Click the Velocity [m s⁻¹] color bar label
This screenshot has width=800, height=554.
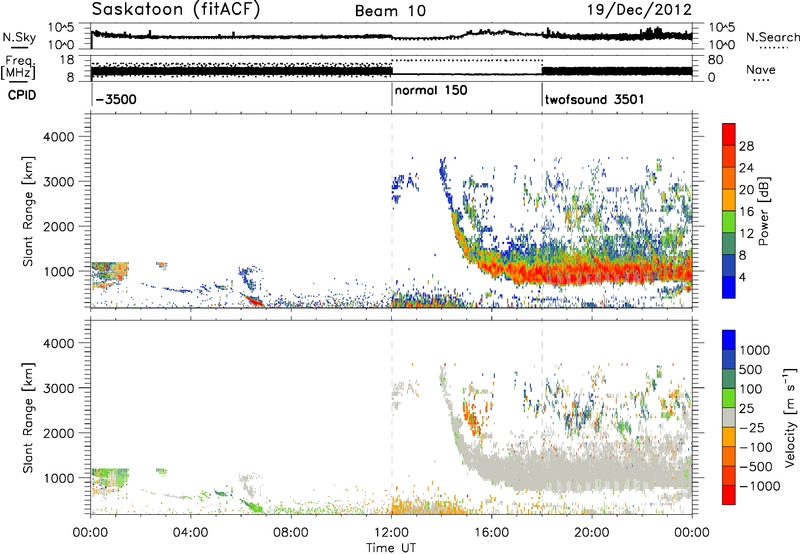(790, 417)
